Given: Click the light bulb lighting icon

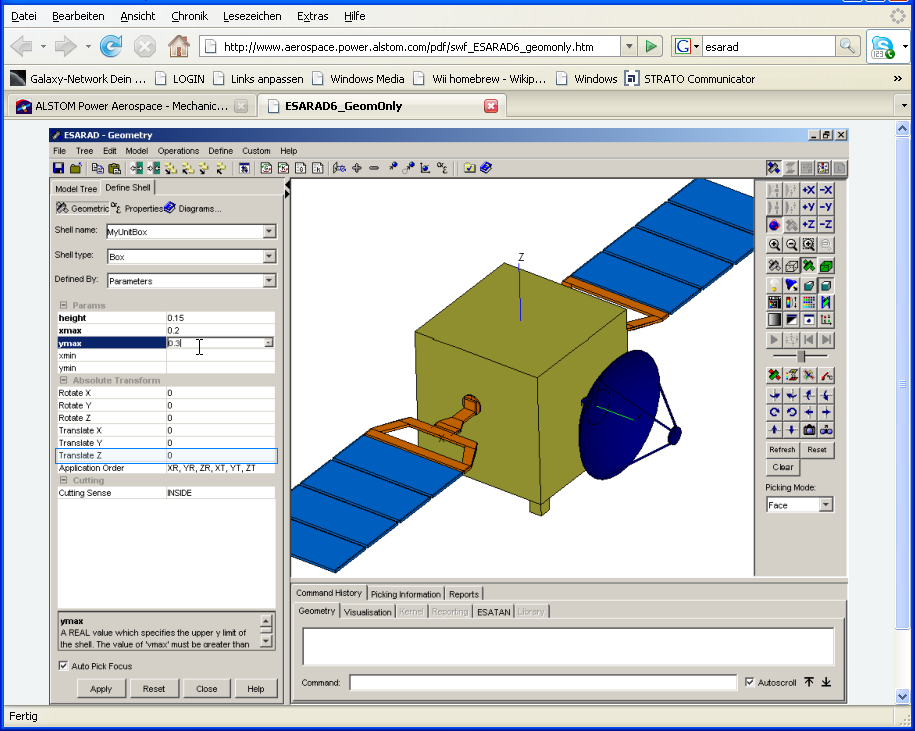Looking at the screenshot, I should pyautogui.click(x=774, y=285).
